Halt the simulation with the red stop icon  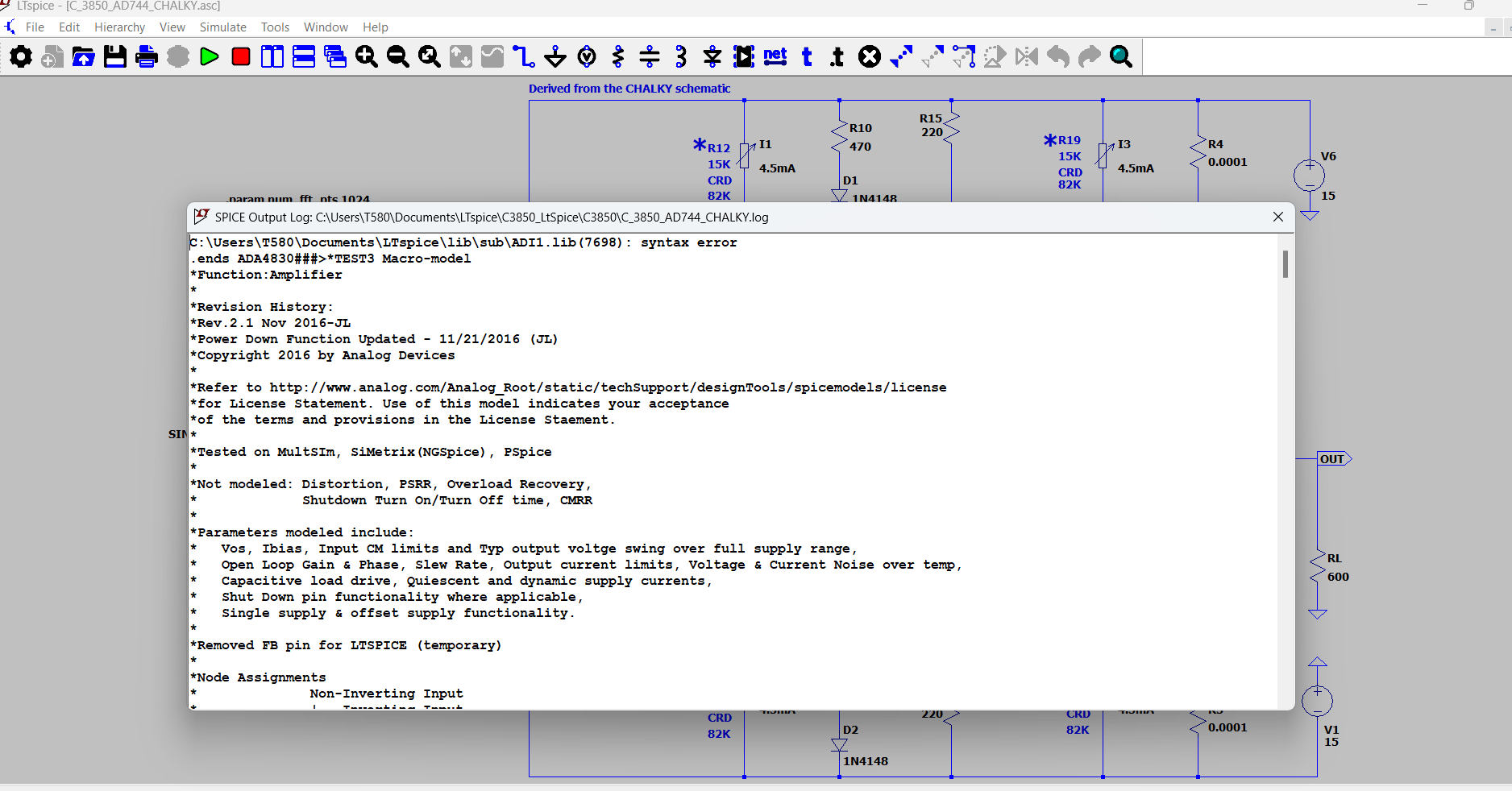tap(241, 56)
